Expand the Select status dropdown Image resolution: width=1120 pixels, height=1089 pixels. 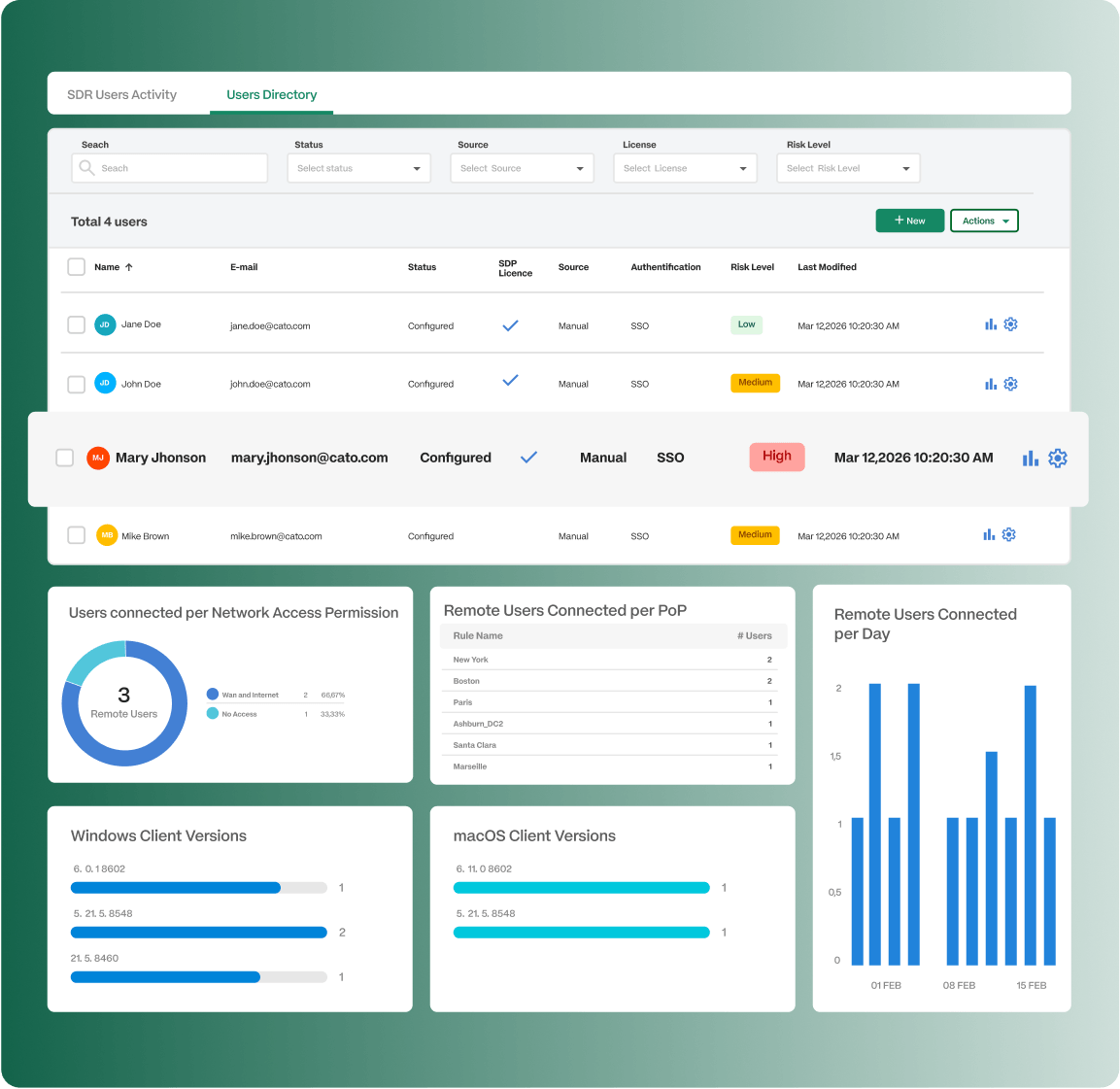tap(358, 168)
